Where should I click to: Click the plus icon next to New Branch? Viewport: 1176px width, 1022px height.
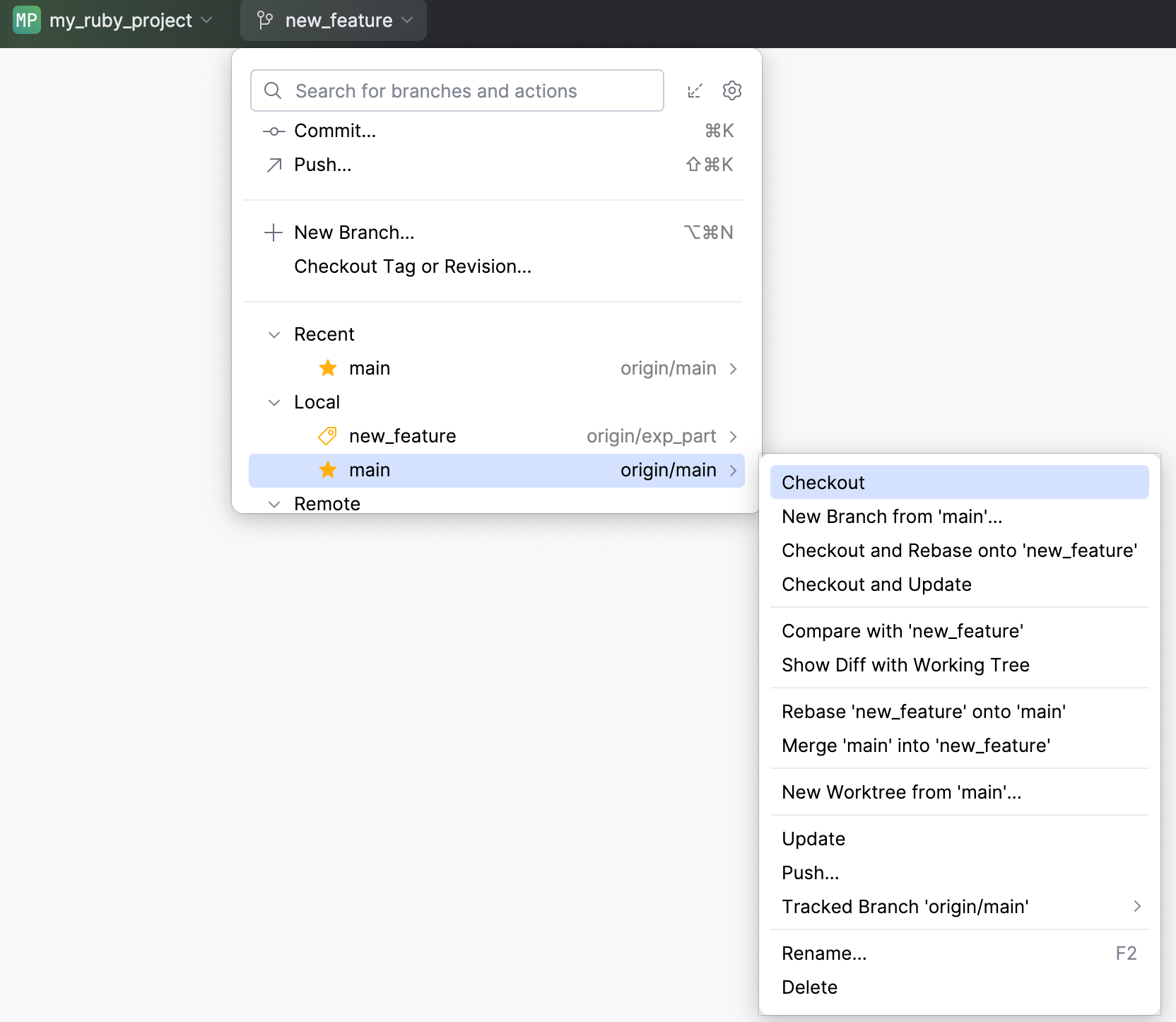pos(274,233)
